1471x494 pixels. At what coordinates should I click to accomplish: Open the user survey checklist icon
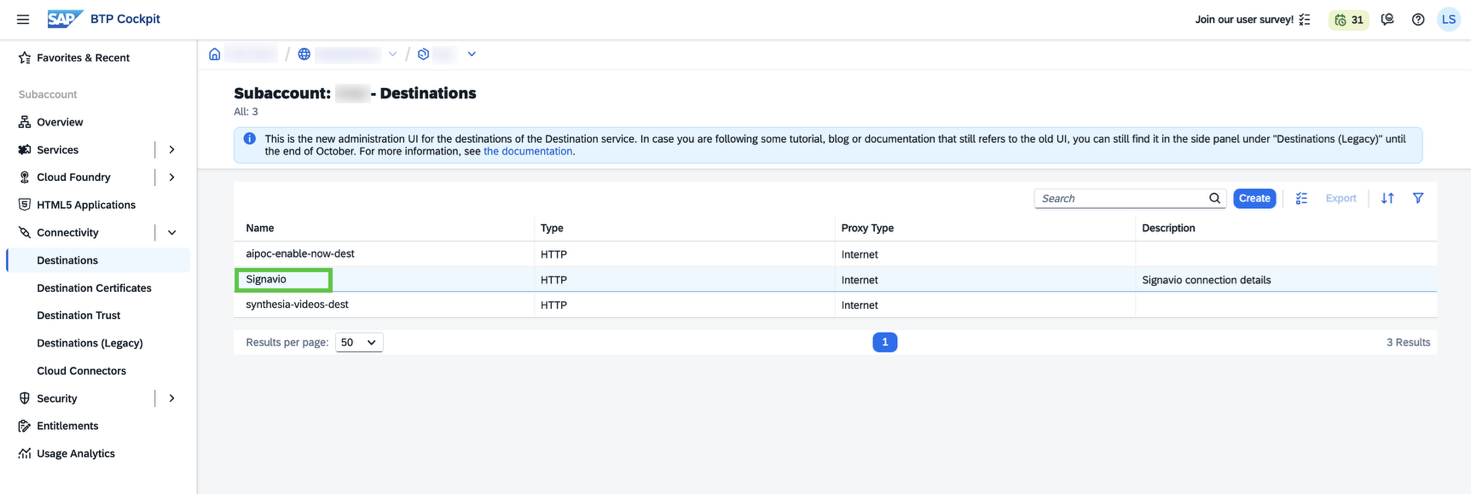pyautogui.click(x=1305, y=19)
